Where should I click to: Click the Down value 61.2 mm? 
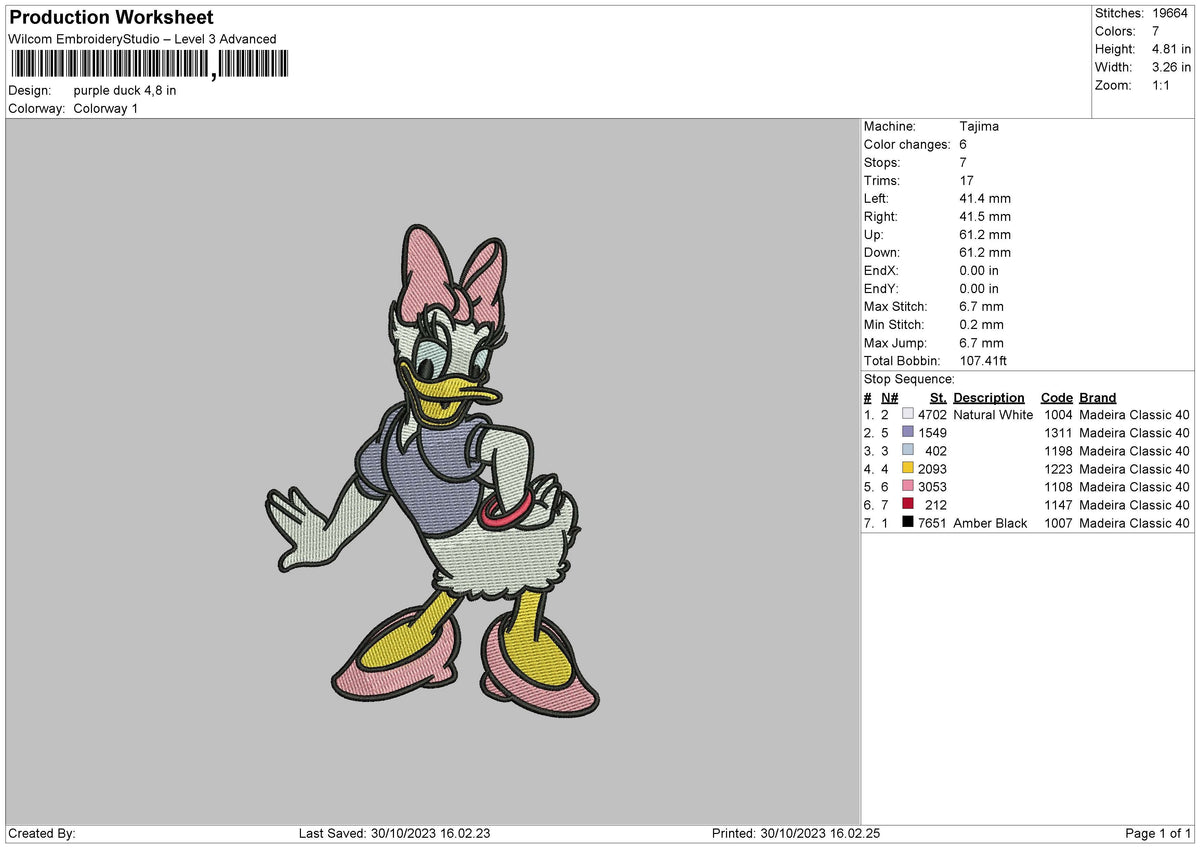[x=985, y=252]
